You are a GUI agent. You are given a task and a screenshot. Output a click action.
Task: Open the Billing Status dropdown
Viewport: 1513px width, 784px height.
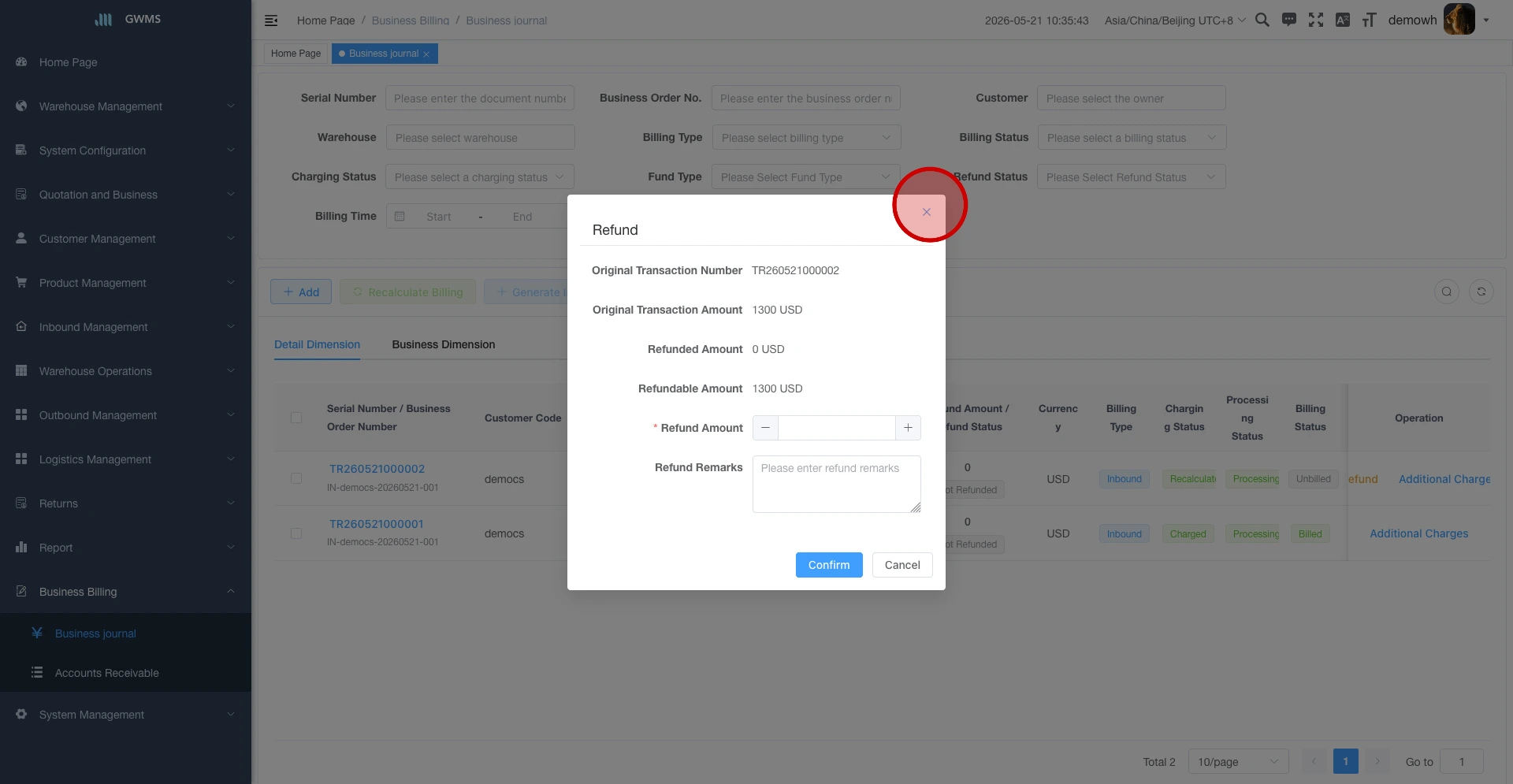point(1132,138)
